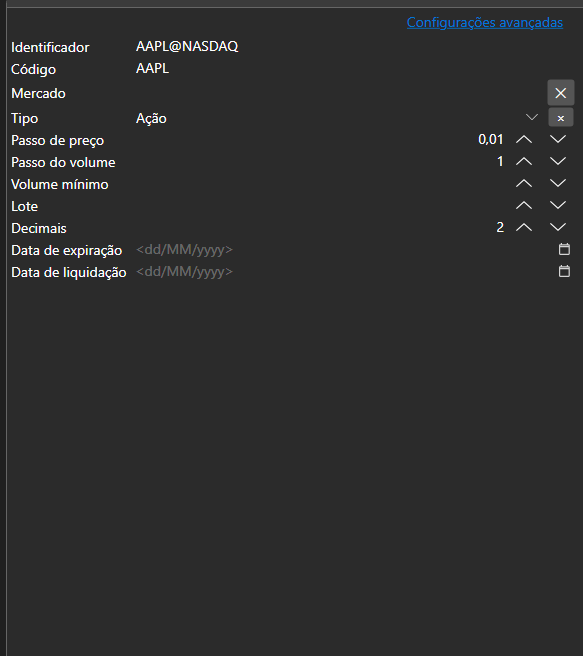Click the Código field AAPL
The height and width of the screenshot is (656, 583).
click(x=152, y=68)
